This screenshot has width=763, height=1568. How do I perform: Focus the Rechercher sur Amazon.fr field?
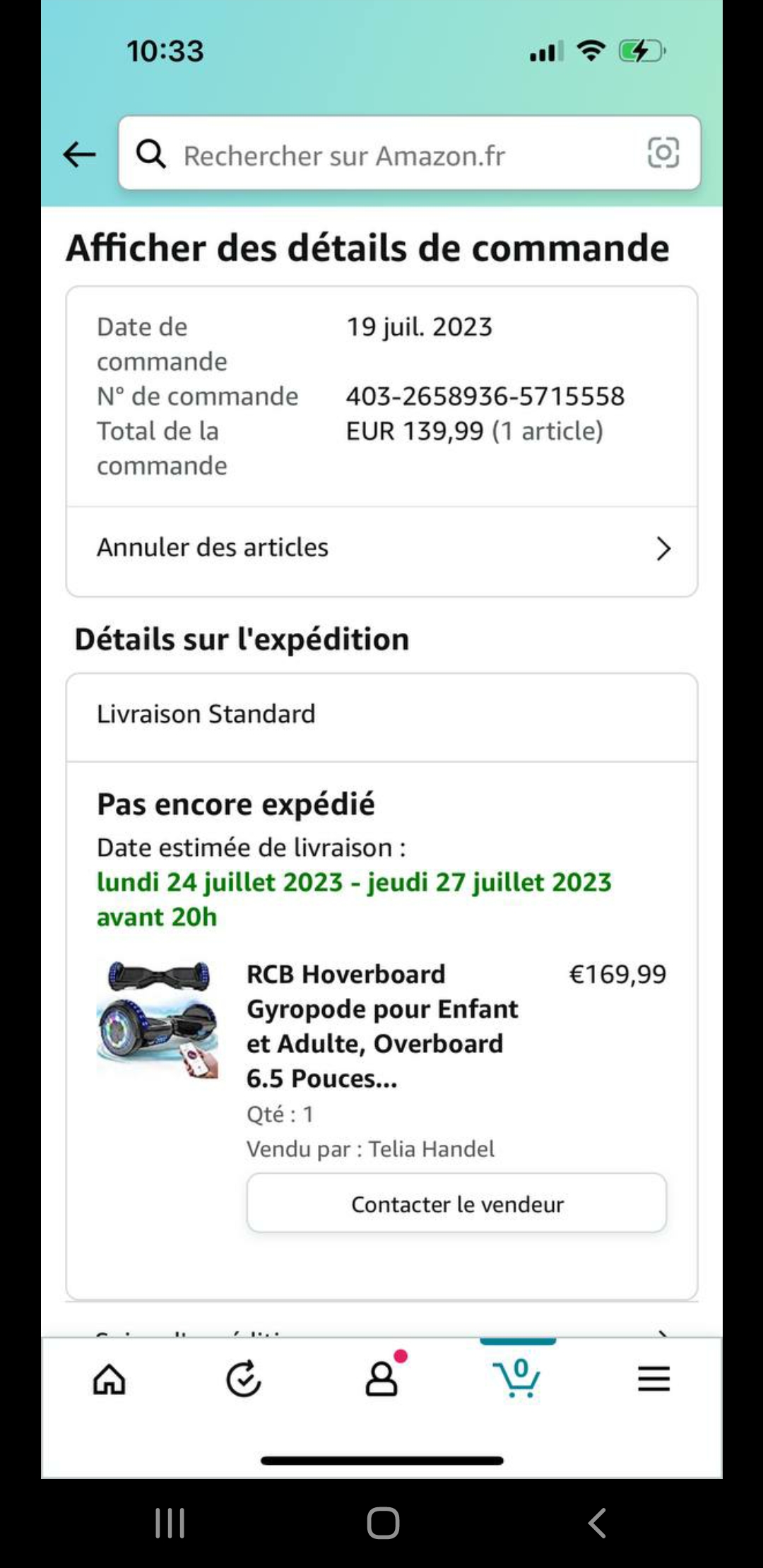pyautogui.click(x=410, y=153)
